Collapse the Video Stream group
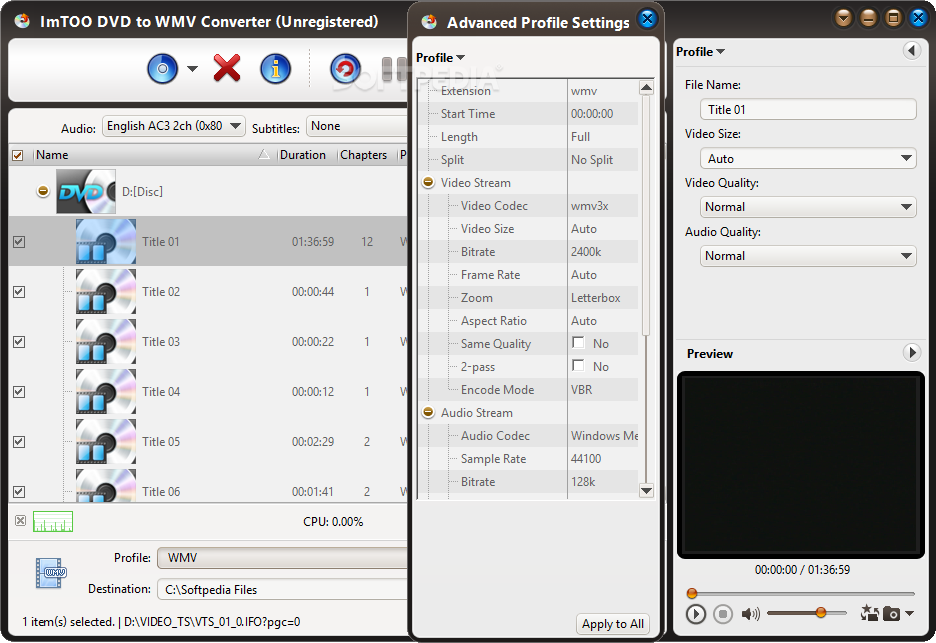The width and height of the screenshot is (936, 643). [428, 183]
